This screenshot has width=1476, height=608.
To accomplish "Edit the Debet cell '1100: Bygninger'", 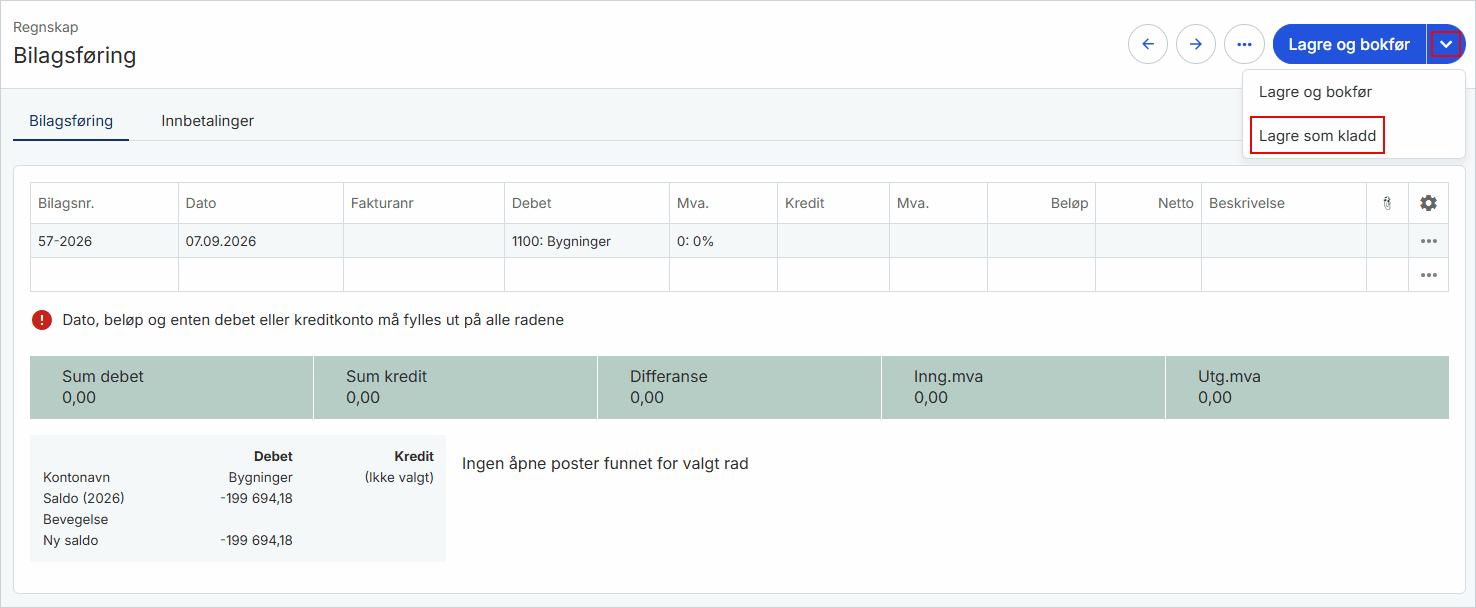I will tap(587, 241).
